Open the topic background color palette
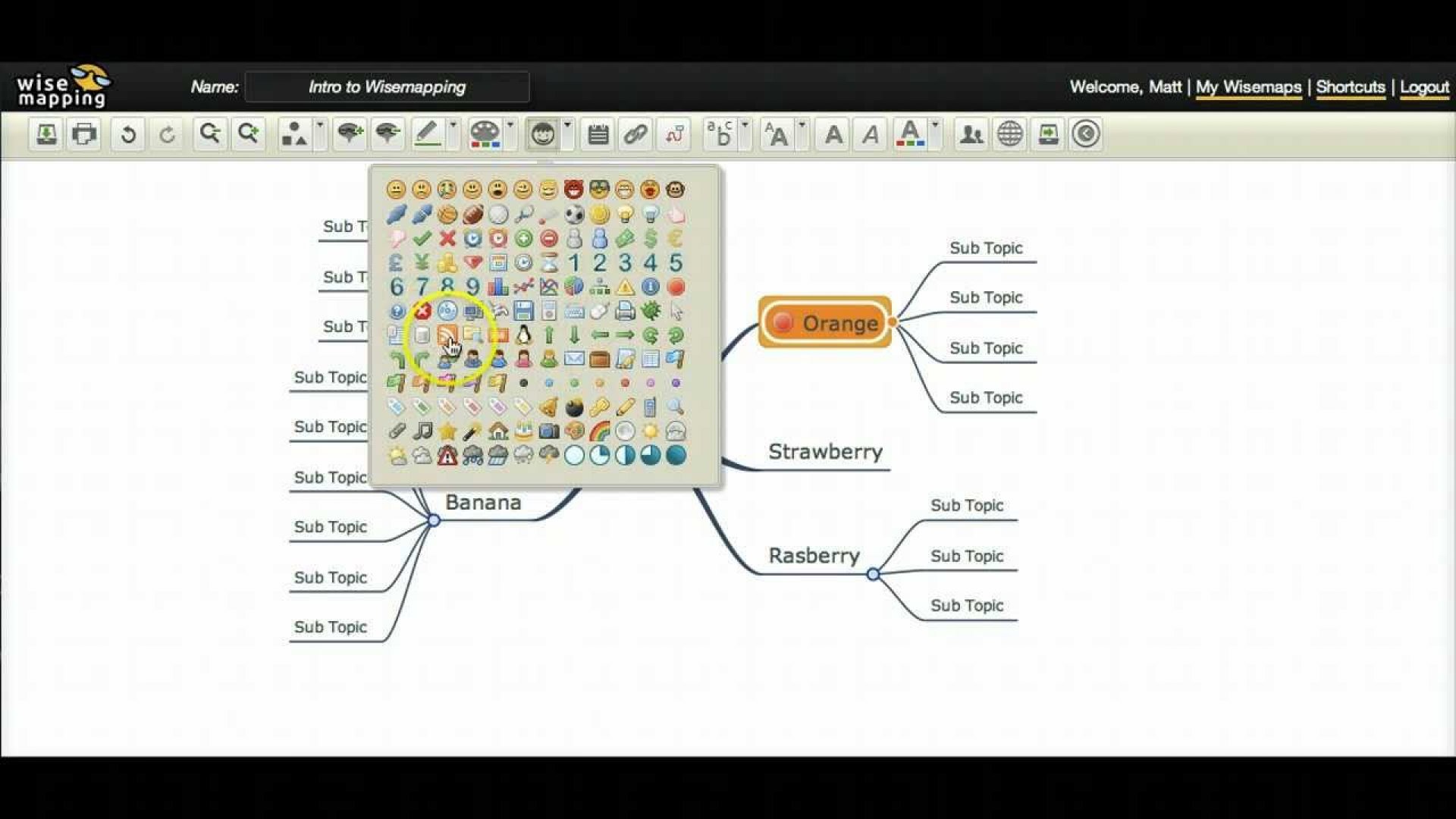Viewport: 1456px width, 819px height. point(485,134)
